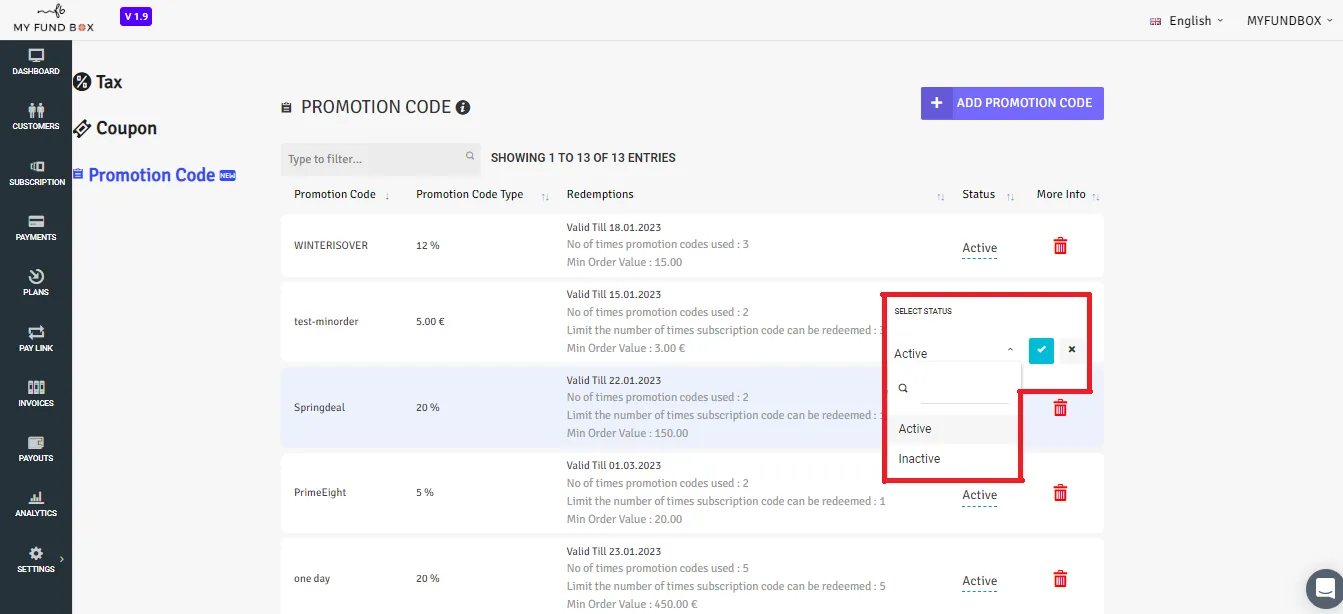Viewport: 1343px width, 614px height.
Task: Click the search field in the status dropdown
Action: [964, 389]
